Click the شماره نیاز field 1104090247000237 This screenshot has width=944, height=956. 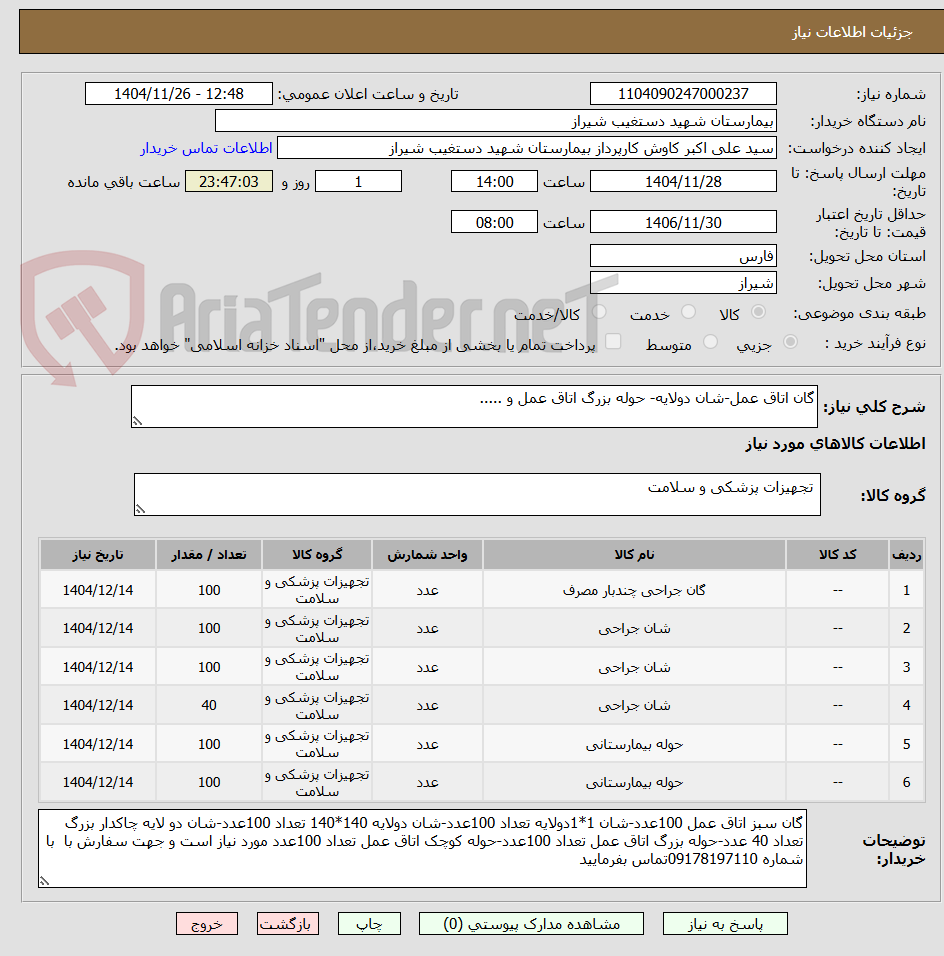pyautogui.click(x=683, y=94)
